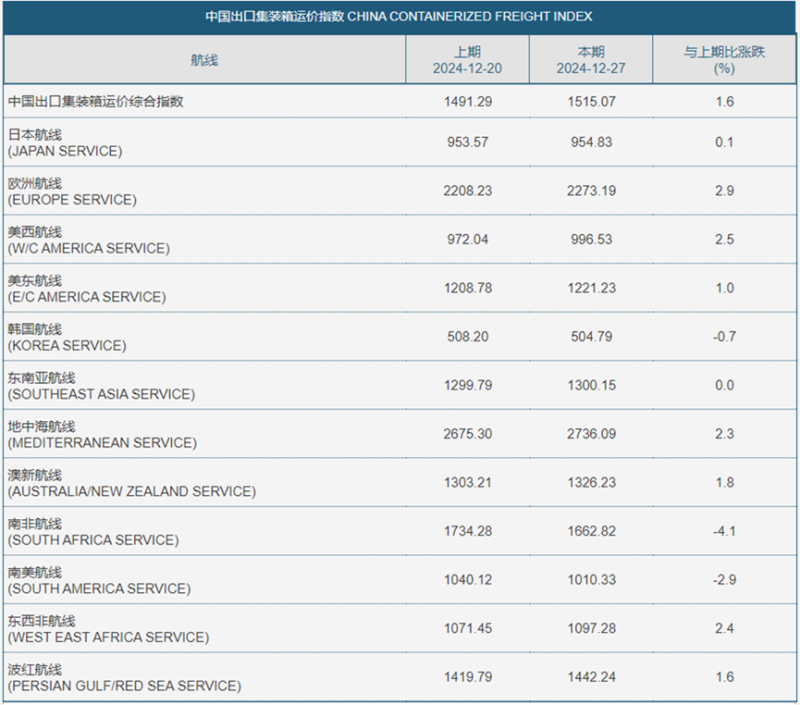Select the W/C America Service route
This screenshot has width=800, height=705.
[x=88, y=240]
